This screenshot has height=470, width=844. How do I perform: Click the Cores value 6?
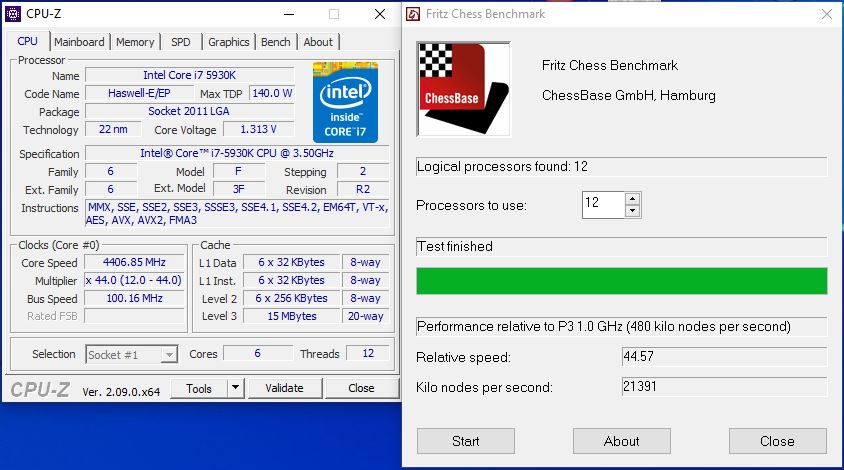coord(257,353)
